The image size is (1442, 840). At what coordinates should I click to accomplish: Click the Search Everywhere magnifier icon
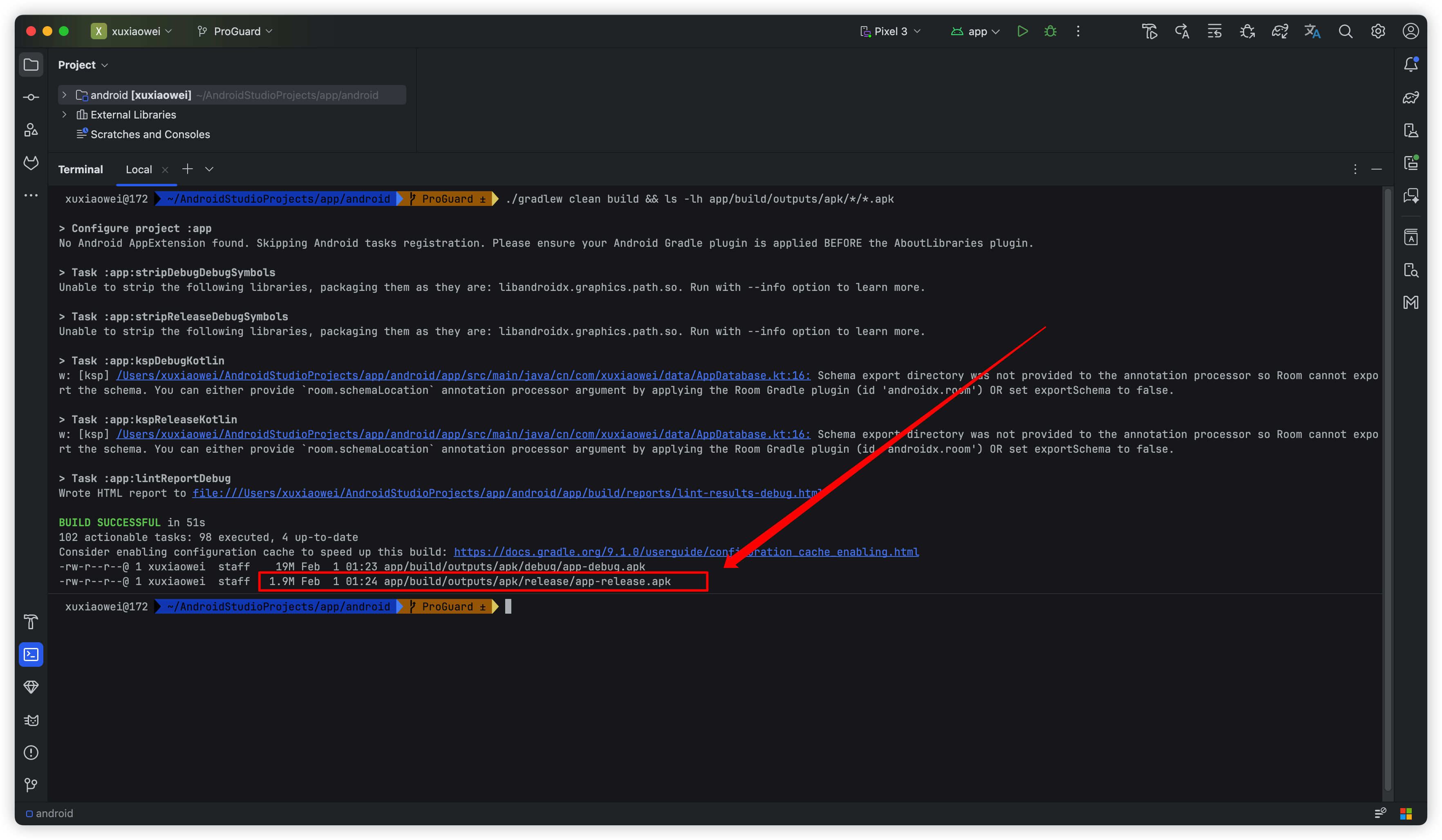click(x=1345, y=31)
